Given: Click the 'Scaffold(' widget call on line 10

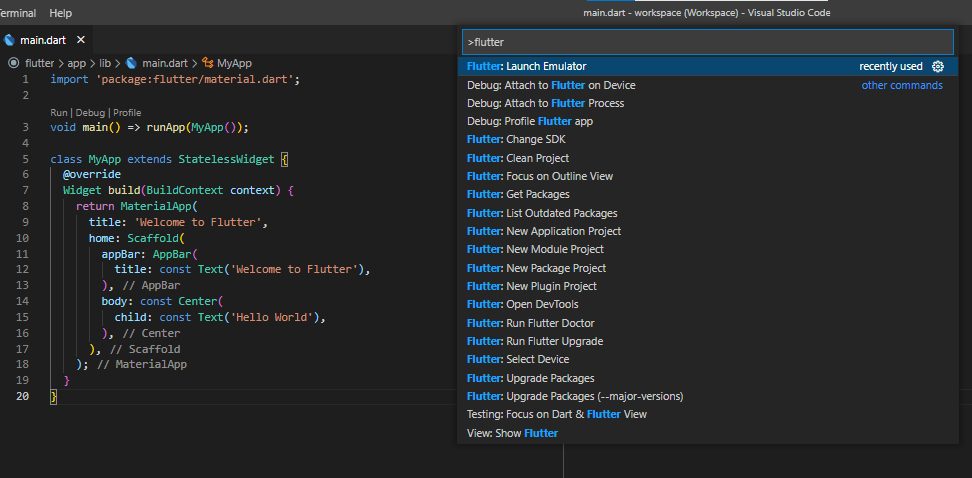Looking at the screenshot, I should (x=156, y=238).
